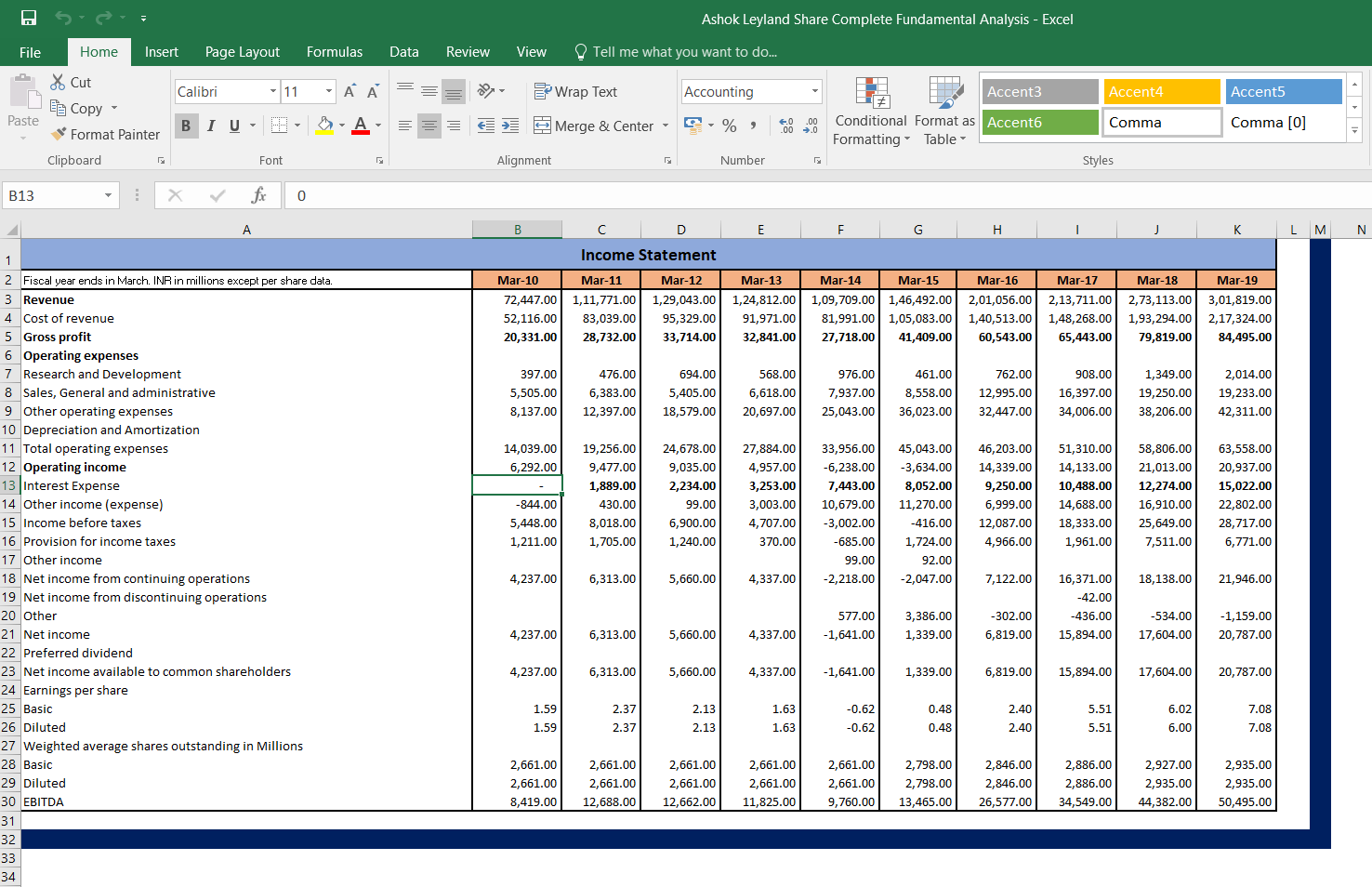Apply the yellow Fill Color bucket
Screen dimensions: 1372x887
324,126
